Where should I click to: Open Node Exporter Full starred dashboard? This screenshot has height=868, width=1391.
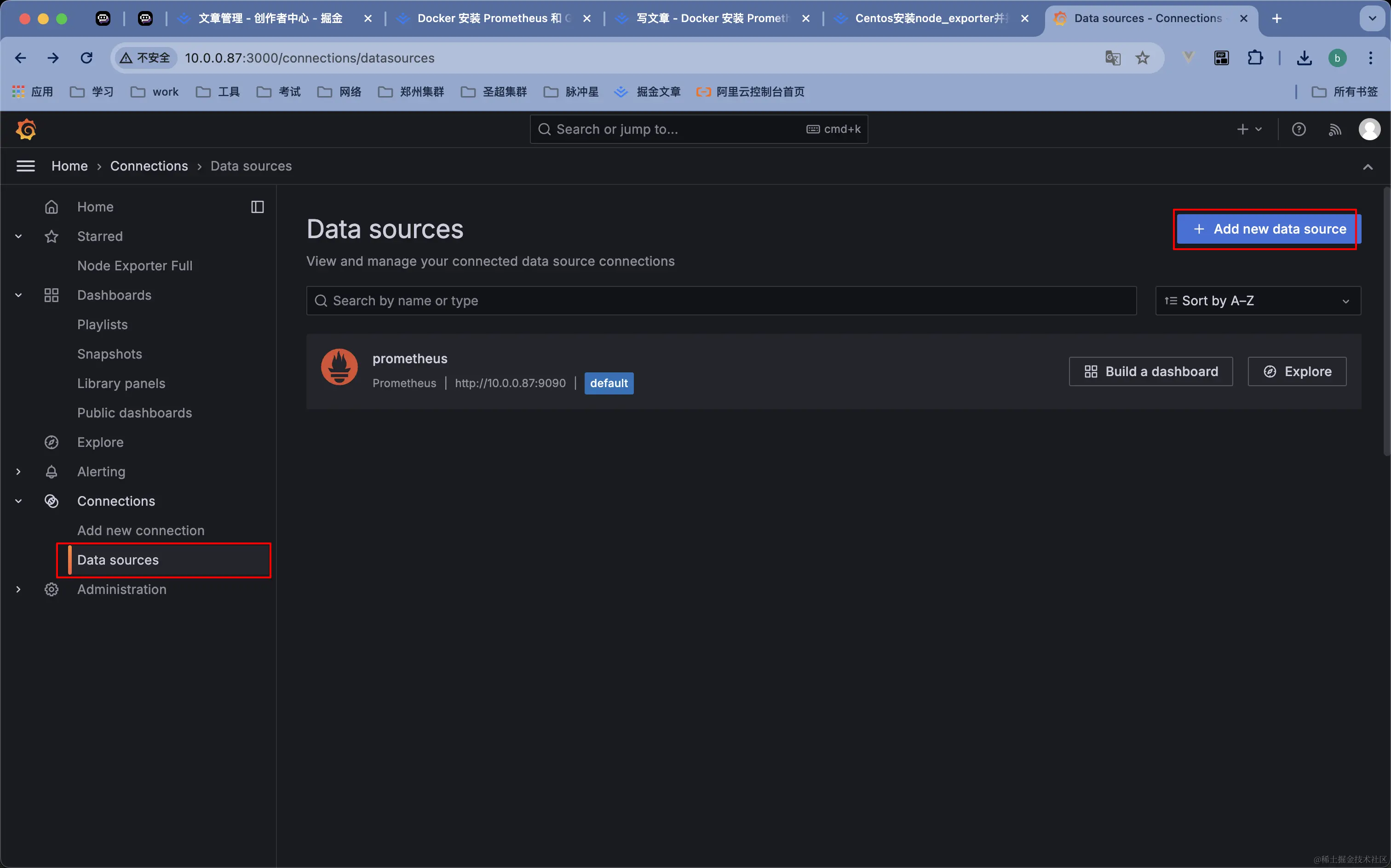(x=135, y=266)
